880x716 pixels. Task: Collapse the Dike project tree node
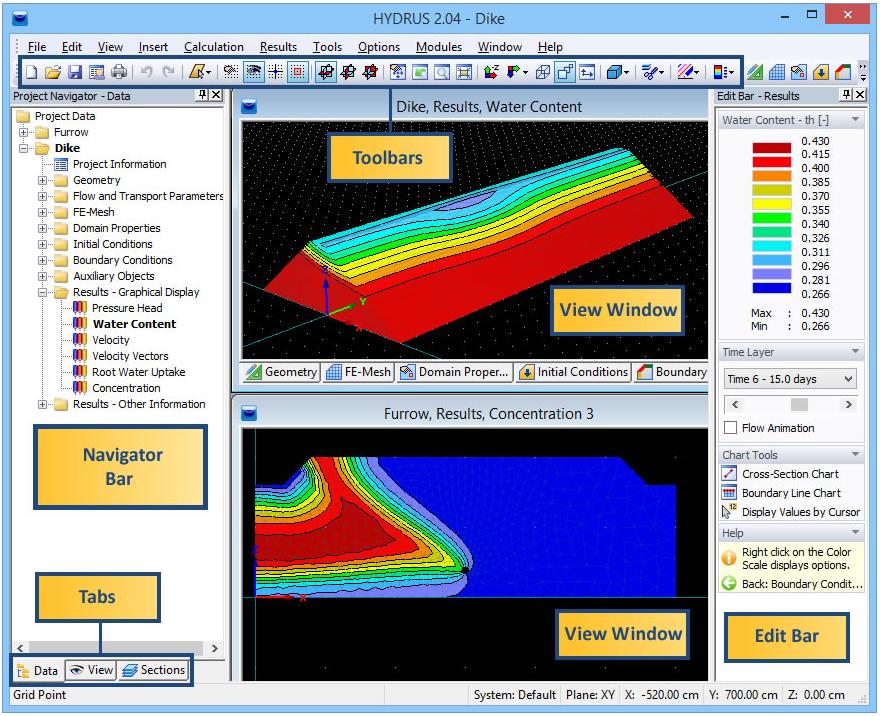point(23,149)
